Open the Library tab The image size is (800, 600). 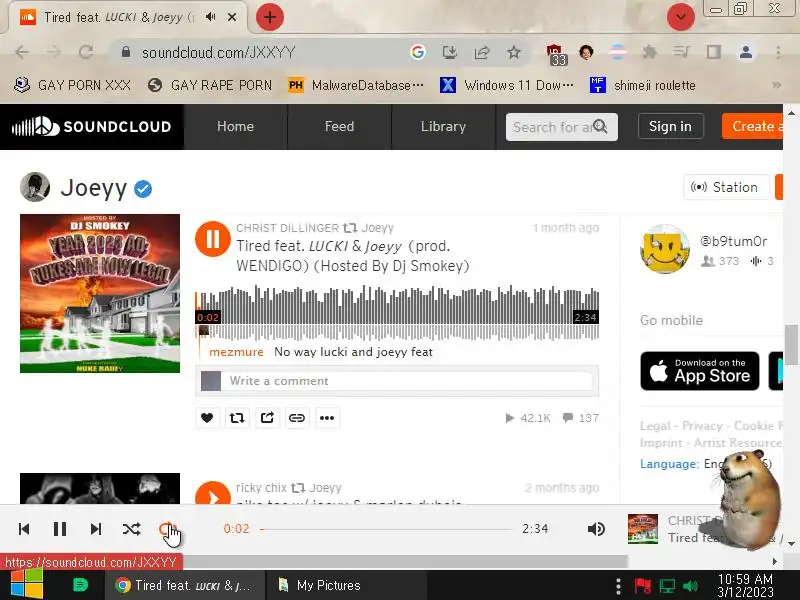[443, 127]
